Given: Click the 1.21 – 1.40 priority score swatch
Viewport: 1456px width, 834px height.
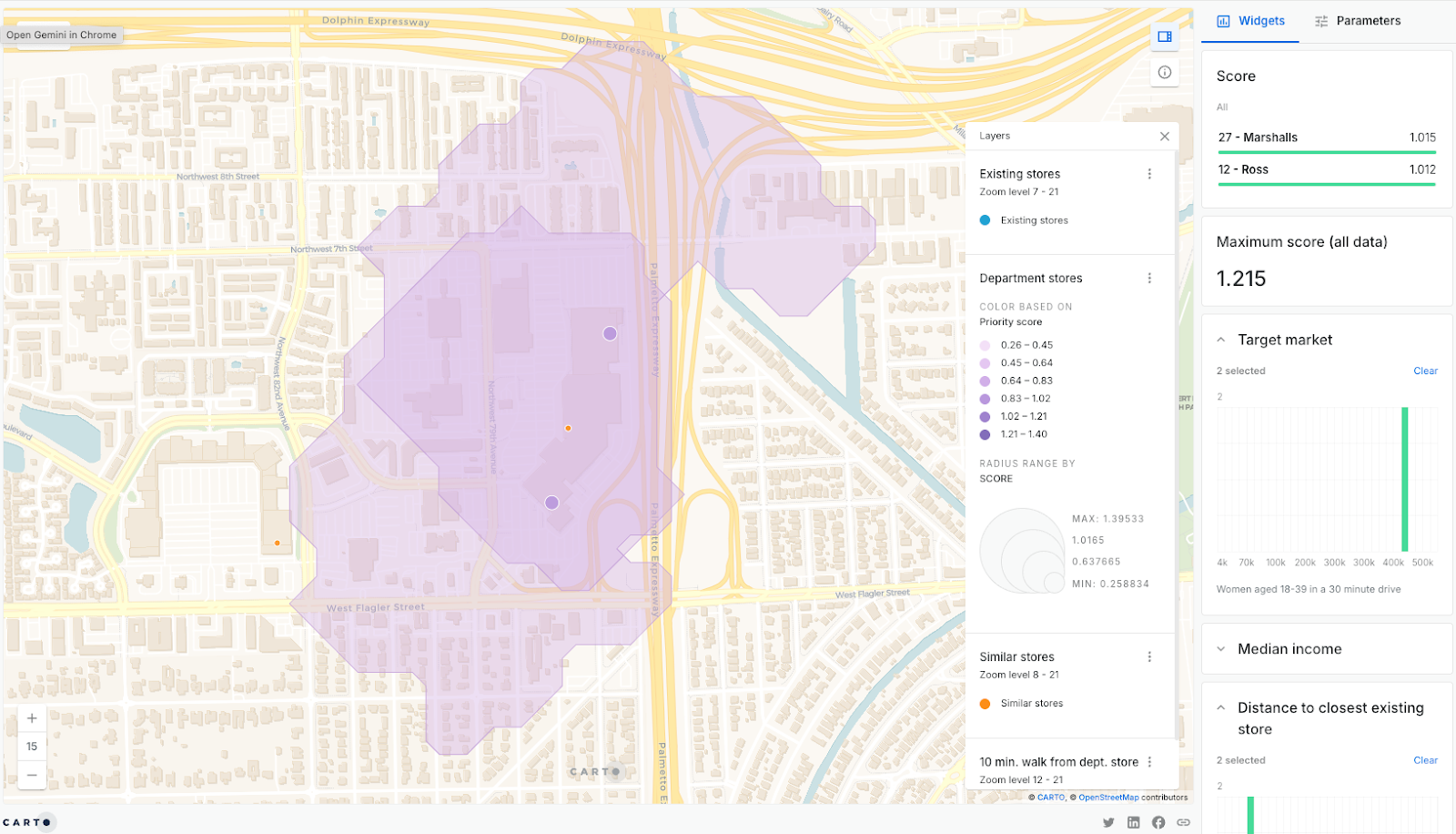Looking at the screenshot, I should pos(985,435).
